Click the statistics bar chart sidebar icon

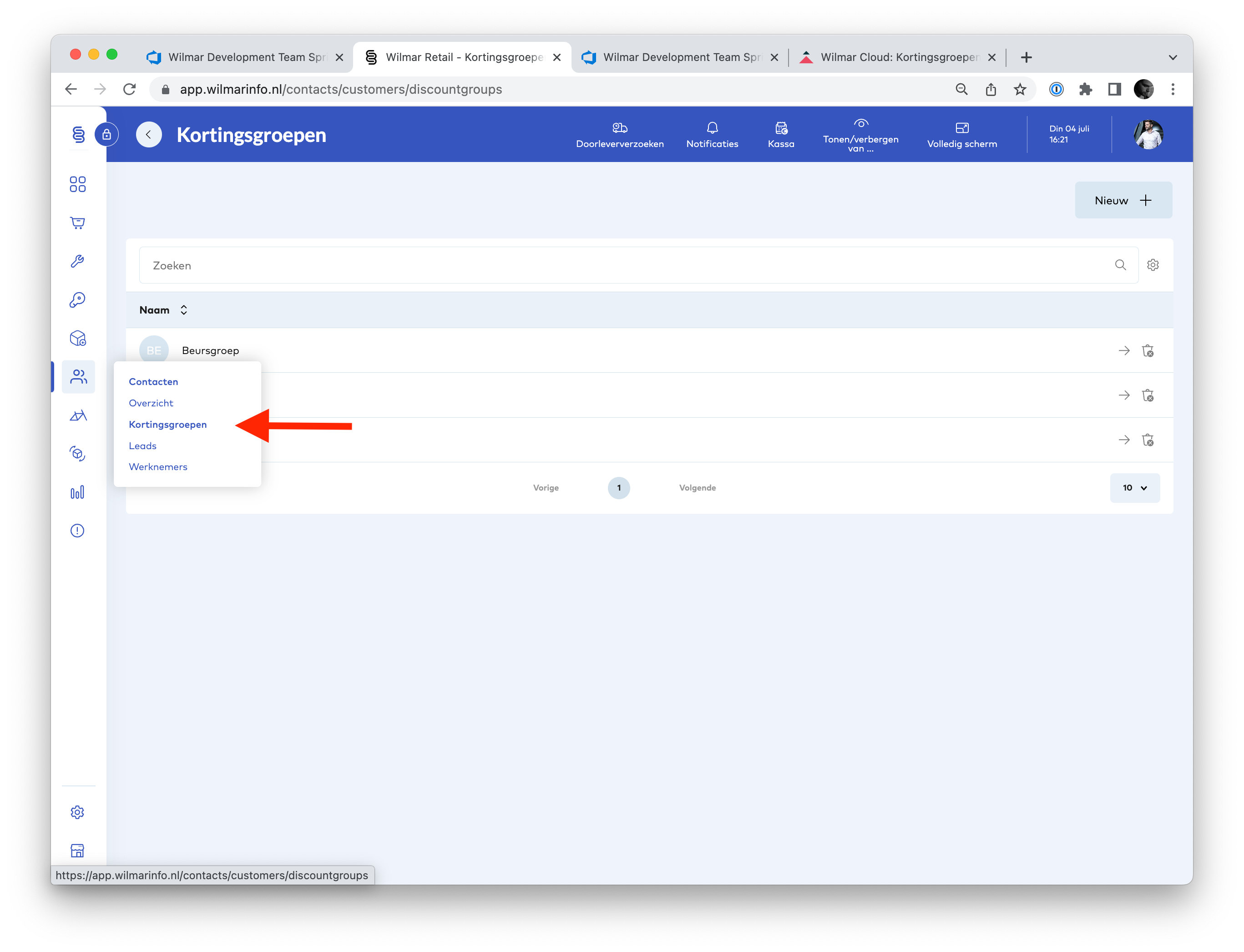(x=78, y=492)
